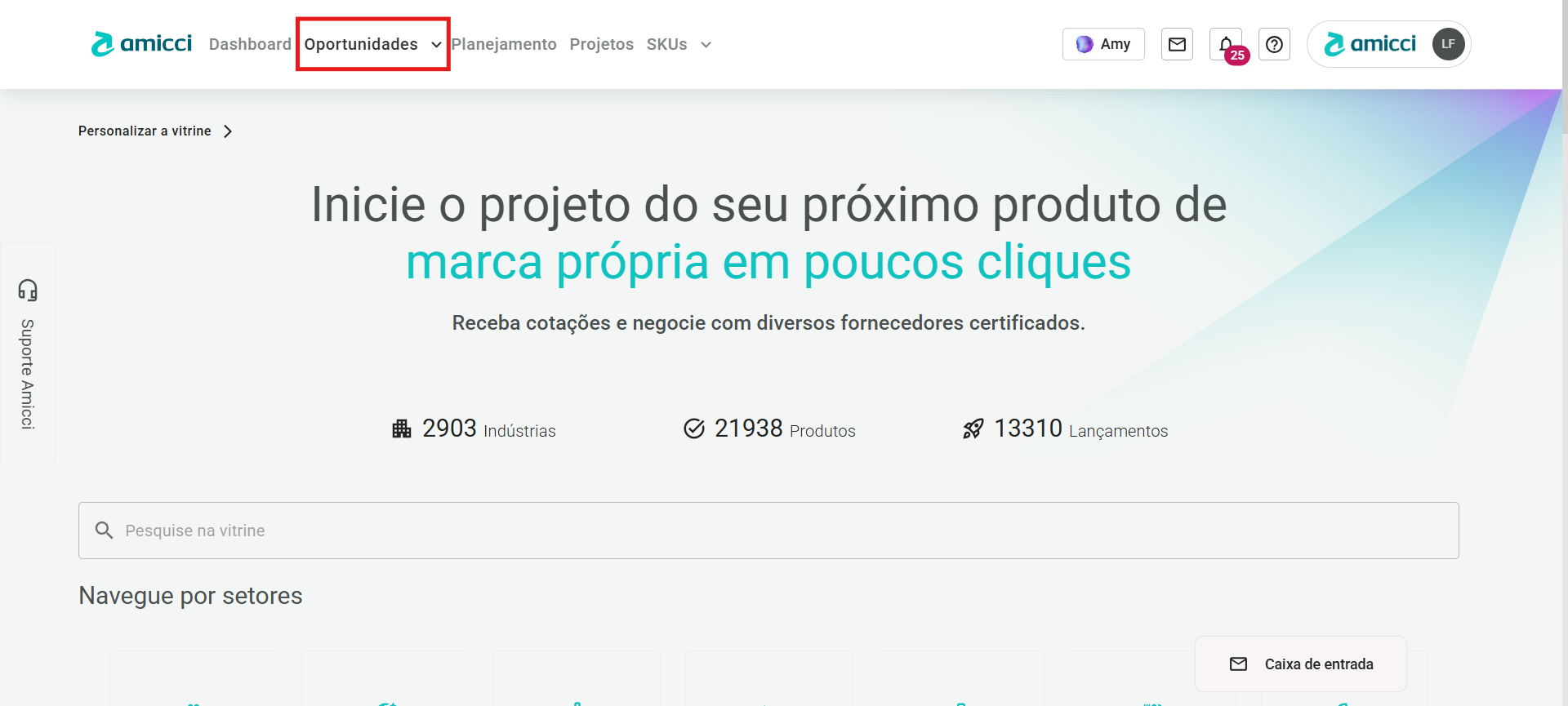Open the mail envelope icon in header
The width and height of the screenshot is (1568, 706).
point(1177,44)
